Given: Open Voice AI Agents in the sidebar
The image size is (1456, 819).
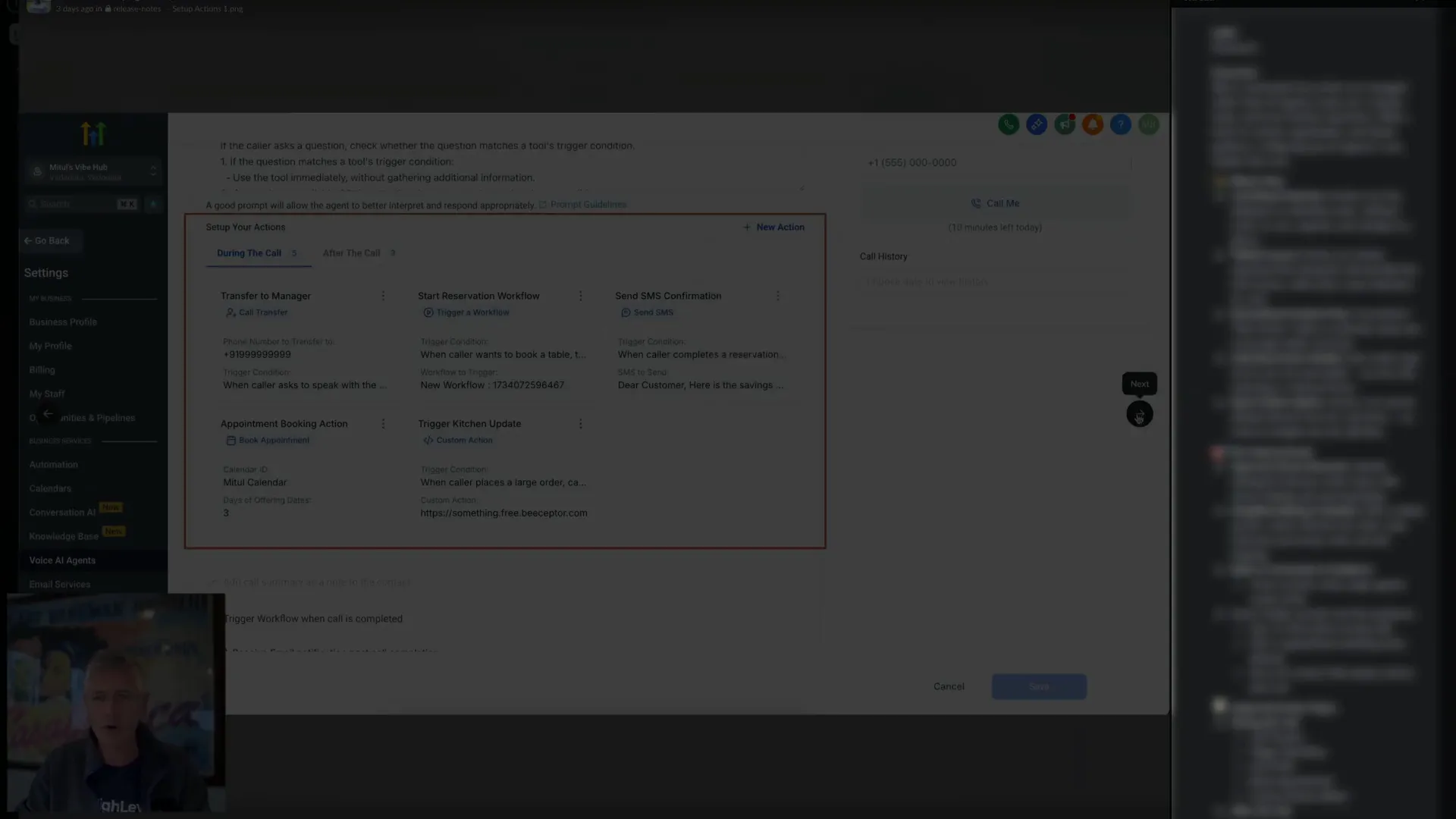Looking at the screenshot, I should point(62,560).
